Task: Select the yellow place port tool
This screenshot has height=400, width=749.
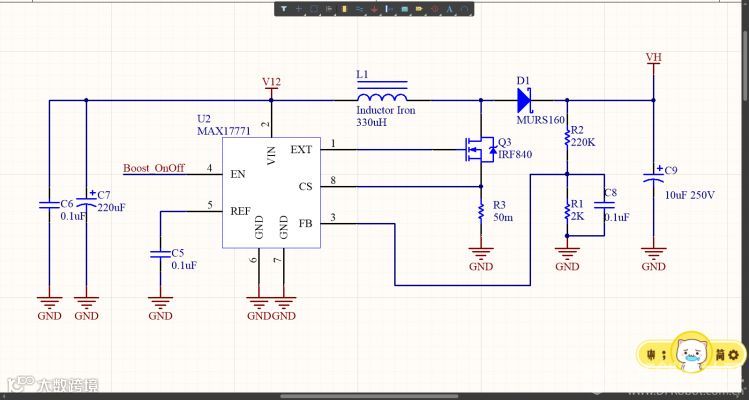Action: pos(420,9)
